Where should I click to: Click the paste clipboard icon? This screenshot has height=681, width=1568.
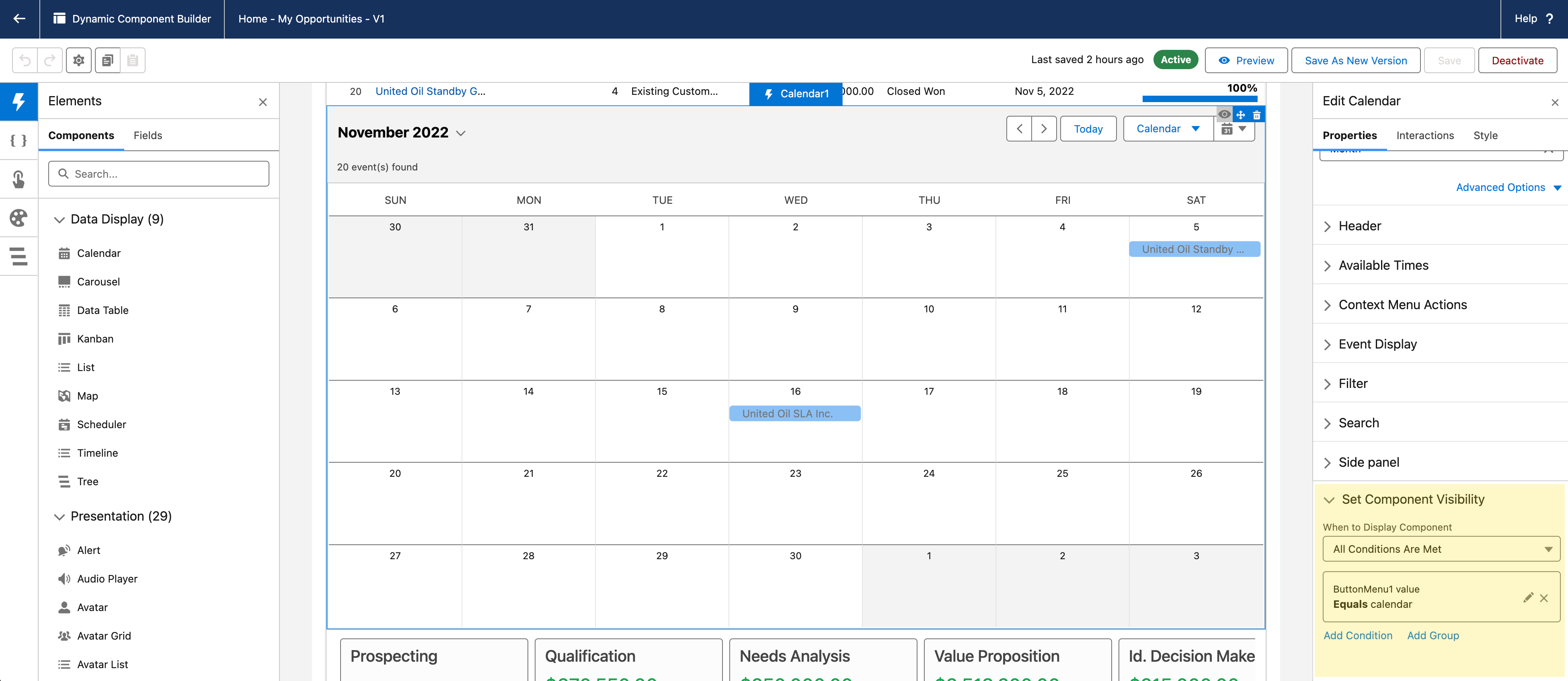[x=133, y=60]
